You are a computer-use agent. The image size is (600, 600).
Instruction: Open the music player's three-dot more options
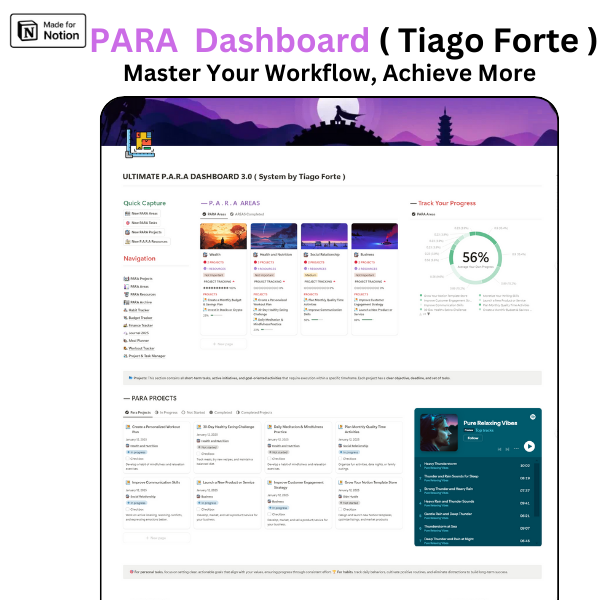(x=516, y=448)
